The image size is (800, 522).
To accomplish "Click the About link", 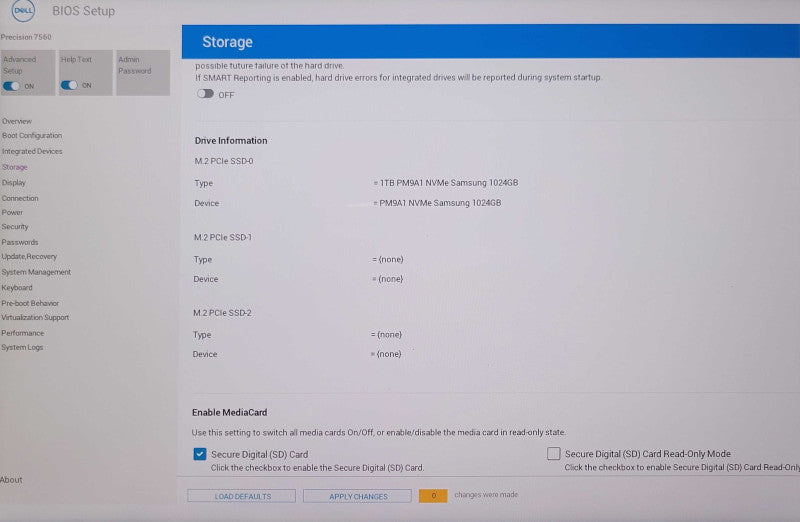I will tap(11, 480).
